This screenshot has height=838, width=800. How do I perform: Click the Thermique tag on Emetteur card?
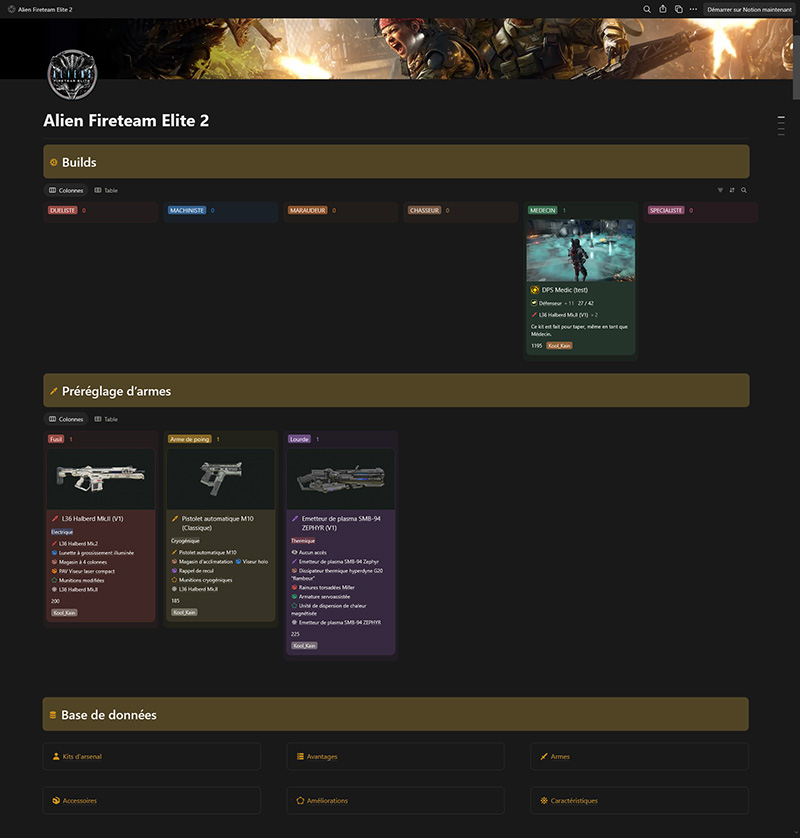coord(303,541)
